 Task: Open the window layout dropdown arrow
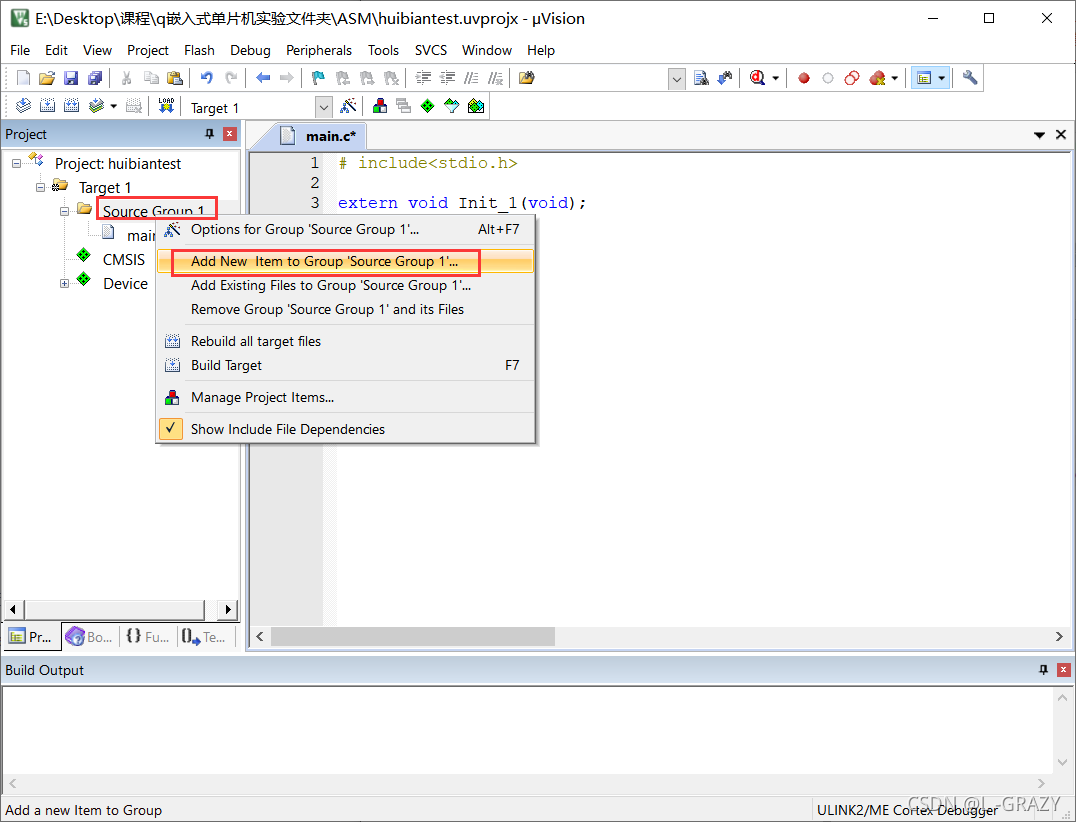pyautogui.click(x=942, y=78)
